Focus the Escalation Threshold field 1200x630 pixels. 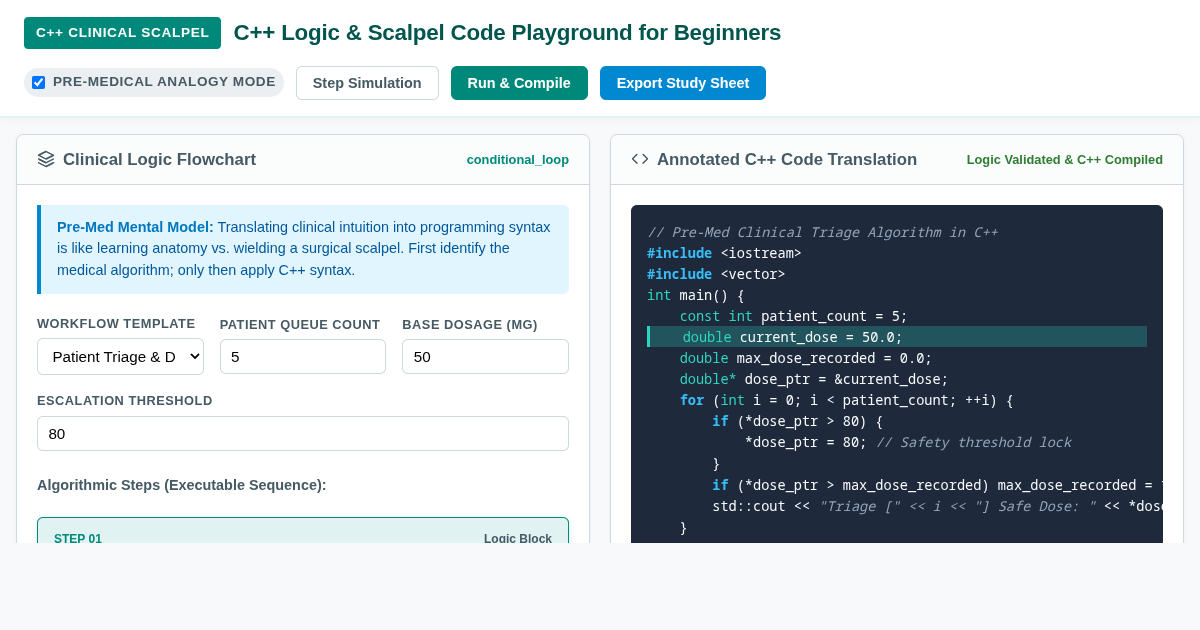[303, 433]
